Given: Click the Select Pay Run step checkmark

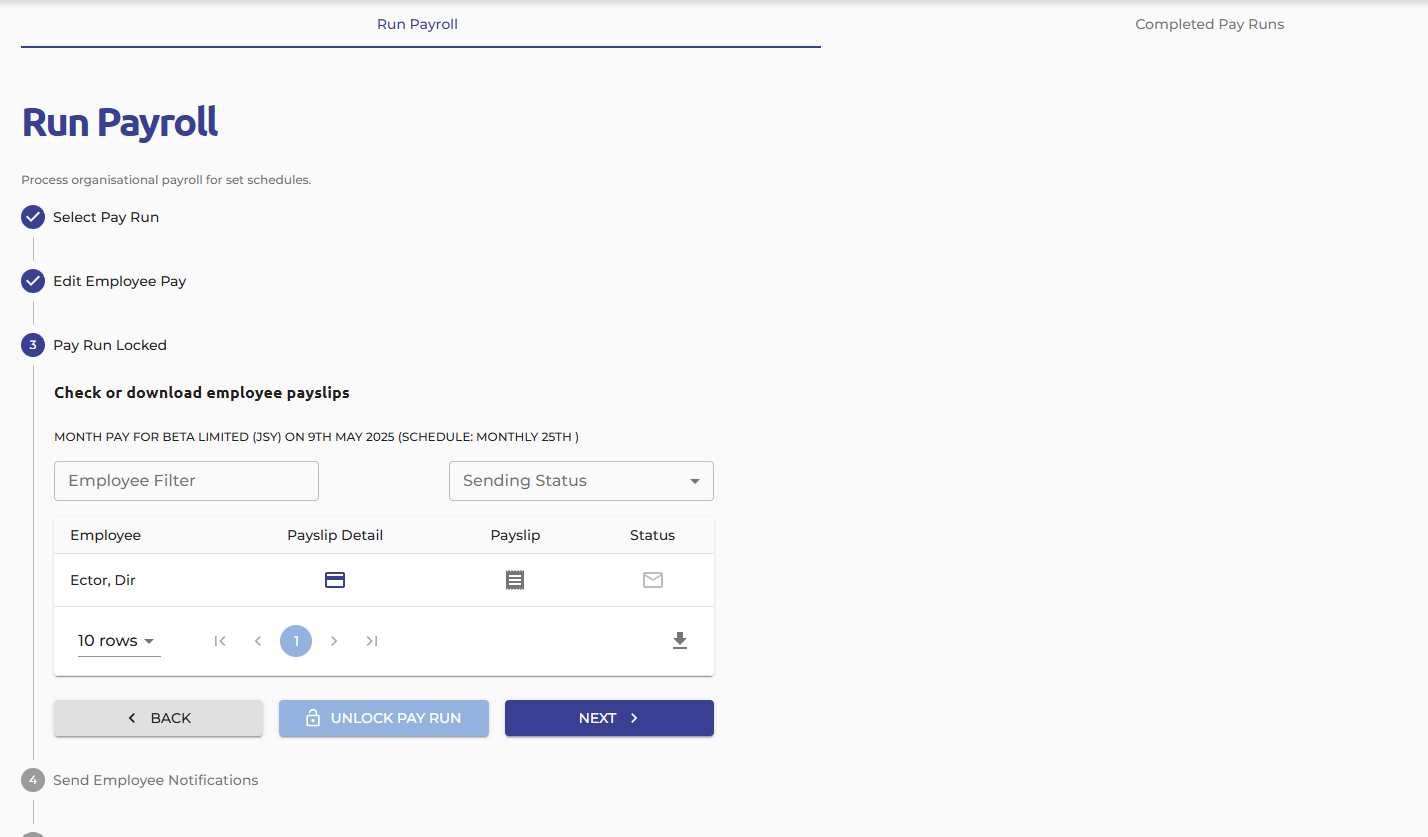Looking at the screenshot, I should [33, 217].
